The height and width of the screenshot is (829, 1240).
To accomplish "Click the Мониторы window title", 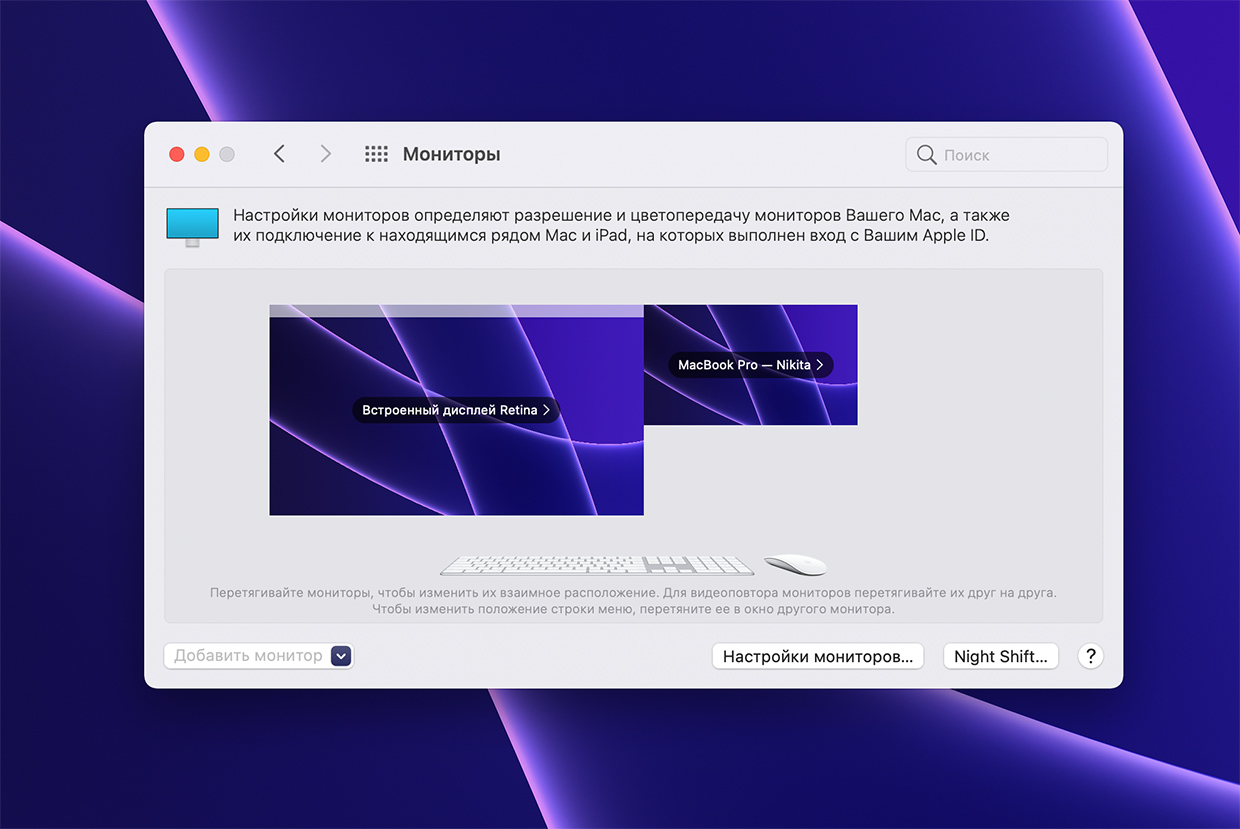I will click(x=451, y=154).
